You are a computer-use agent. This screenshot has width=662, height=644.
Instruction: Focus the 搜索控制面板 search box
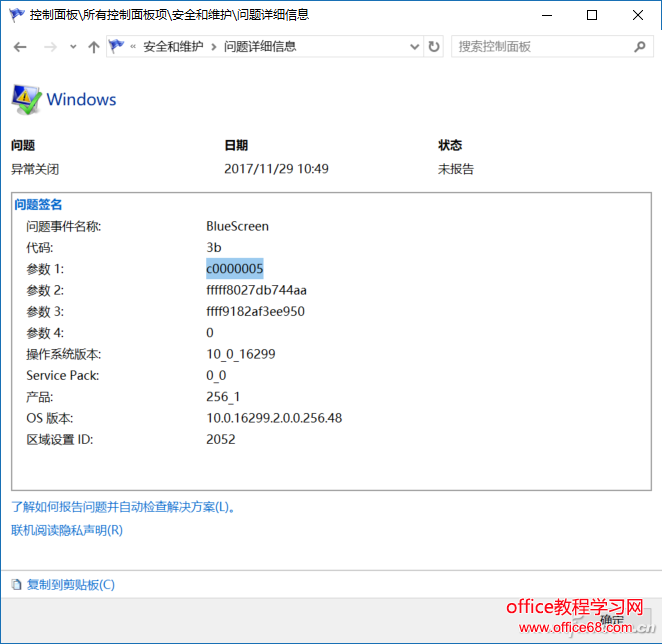(552, 46)
